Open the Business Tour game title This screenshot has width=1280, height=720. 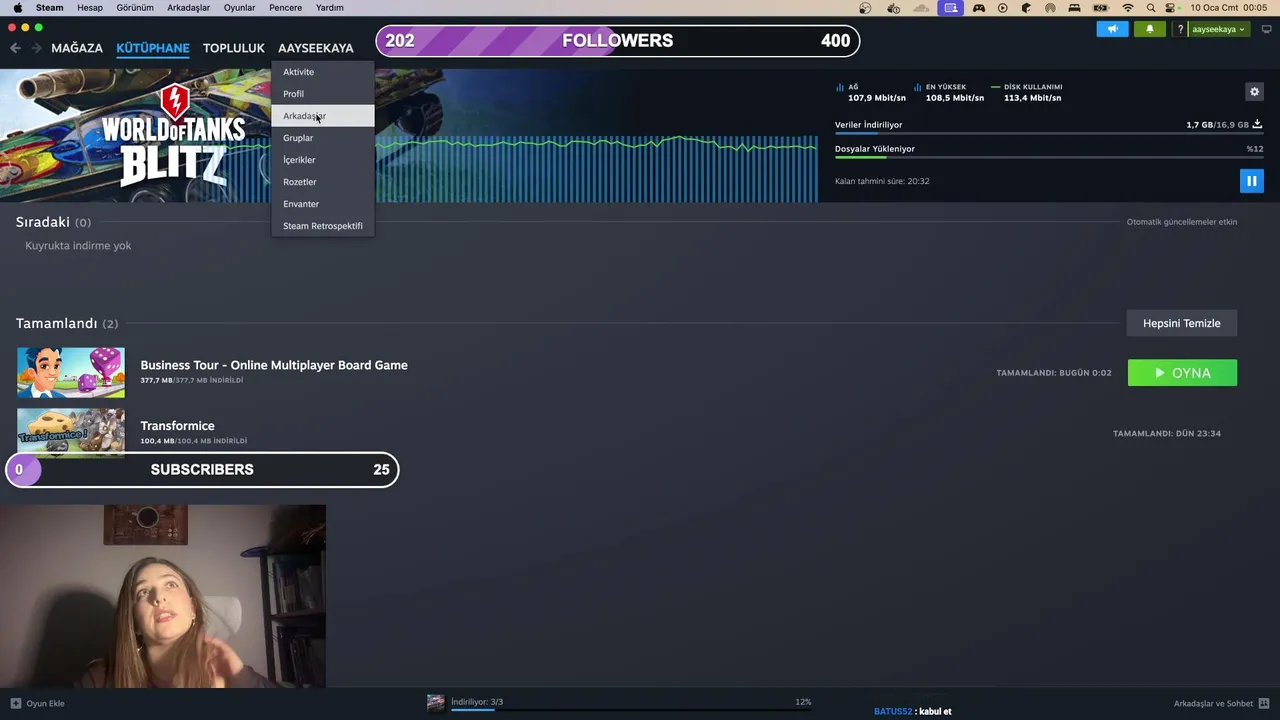click(274, 365)
